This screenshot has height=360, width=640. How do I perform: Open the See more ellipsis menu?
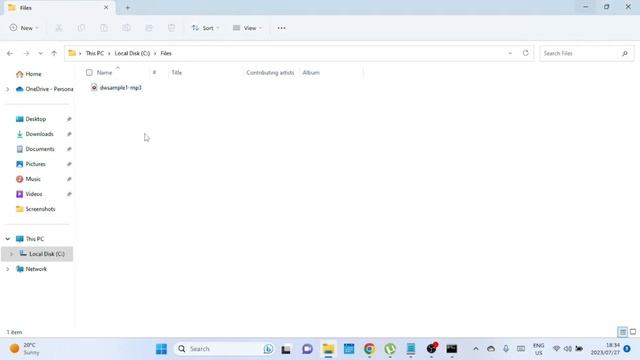tap(282, 28)
